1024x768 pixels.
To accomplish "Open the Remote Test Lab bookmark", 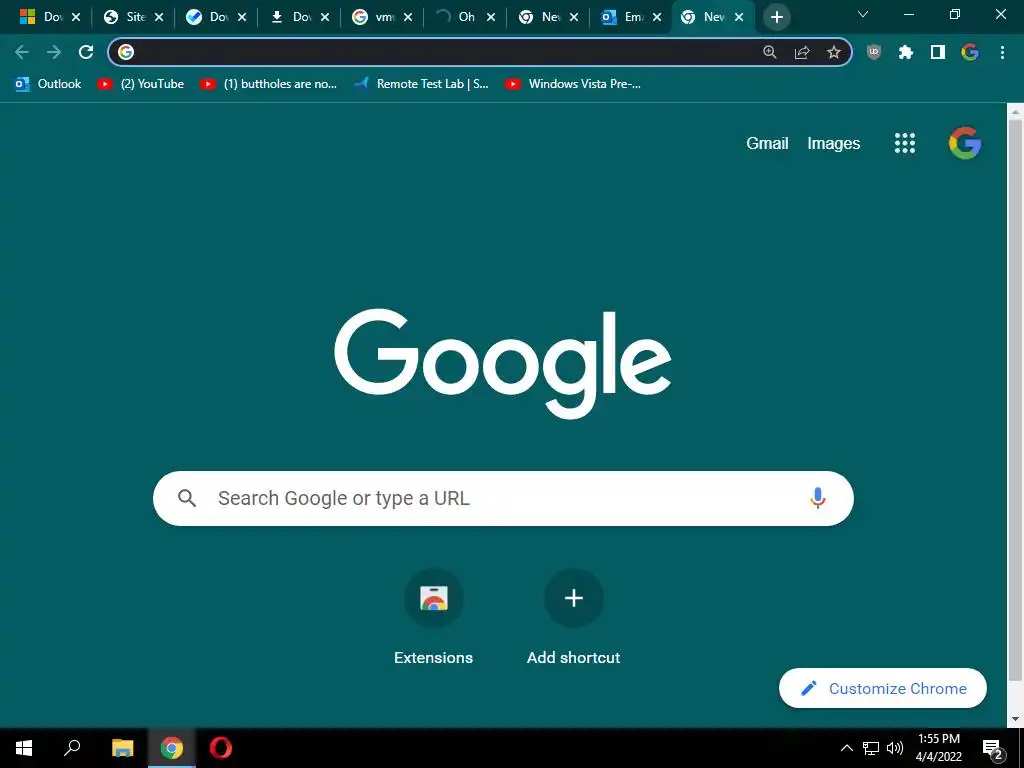I will point(421,84).
